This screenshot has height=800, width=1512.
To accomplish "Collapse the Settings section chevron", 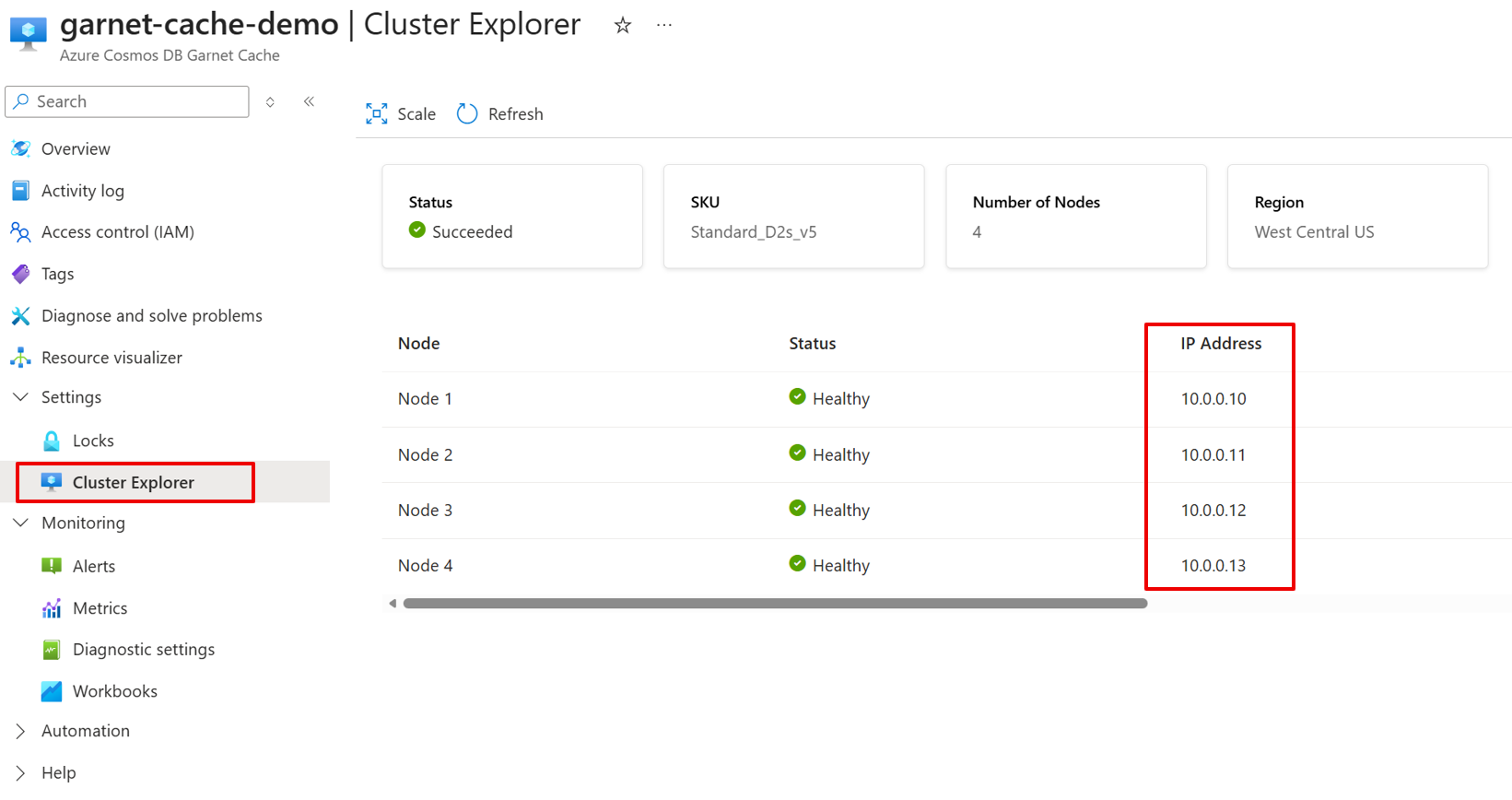I will point(20,397).
